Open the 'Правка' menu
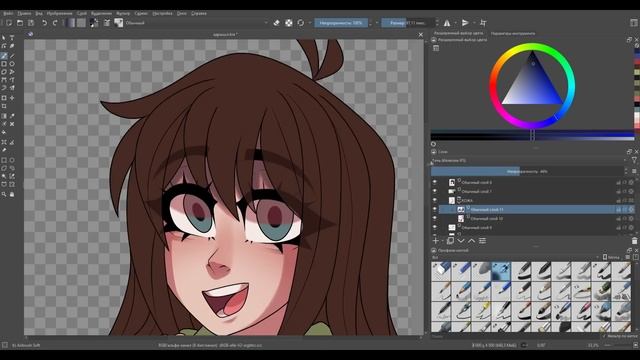 tap(24, 13)
